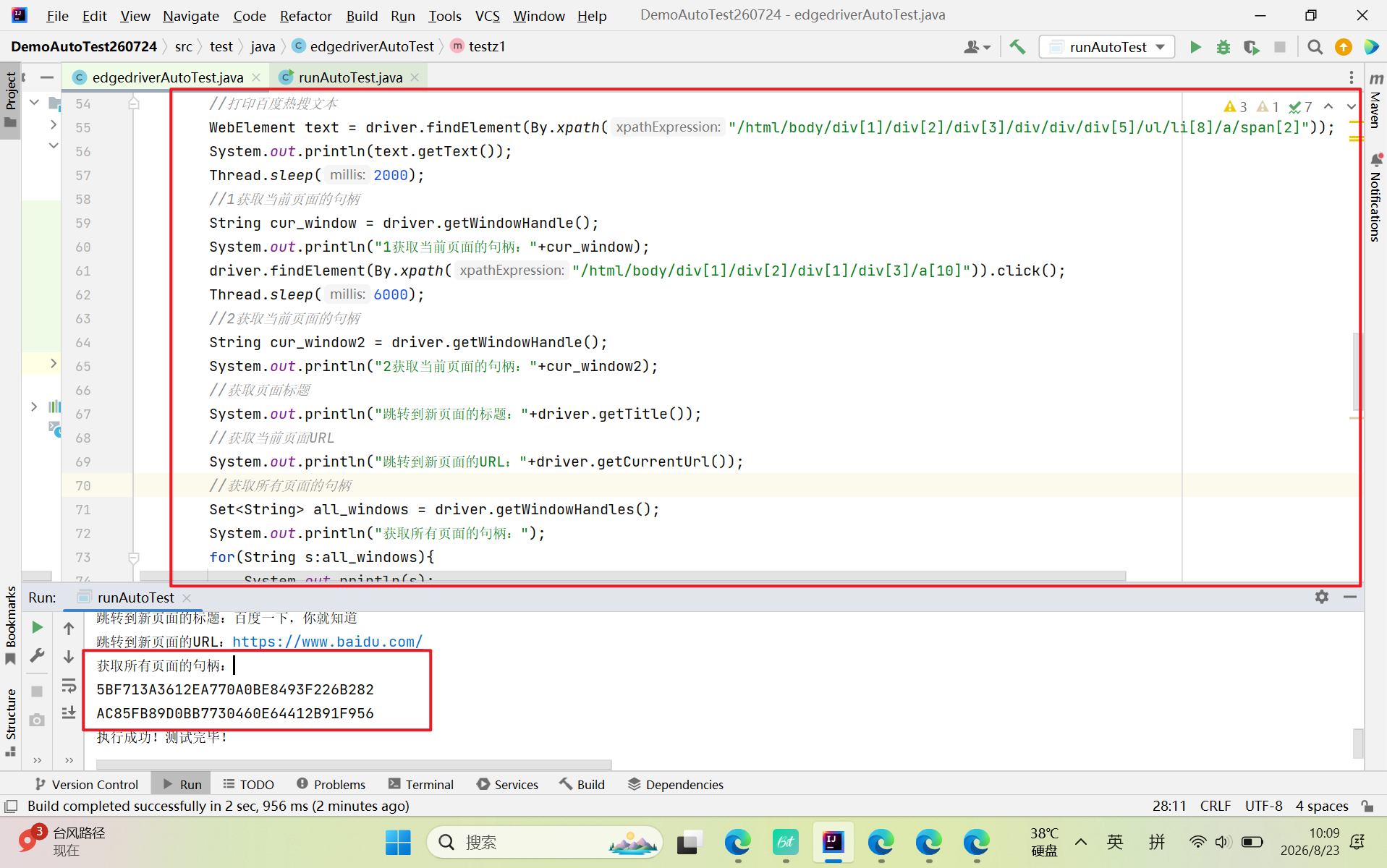Click the editor vertical scrollbar thumb

pyautogui.click(x=1357, y=370)
